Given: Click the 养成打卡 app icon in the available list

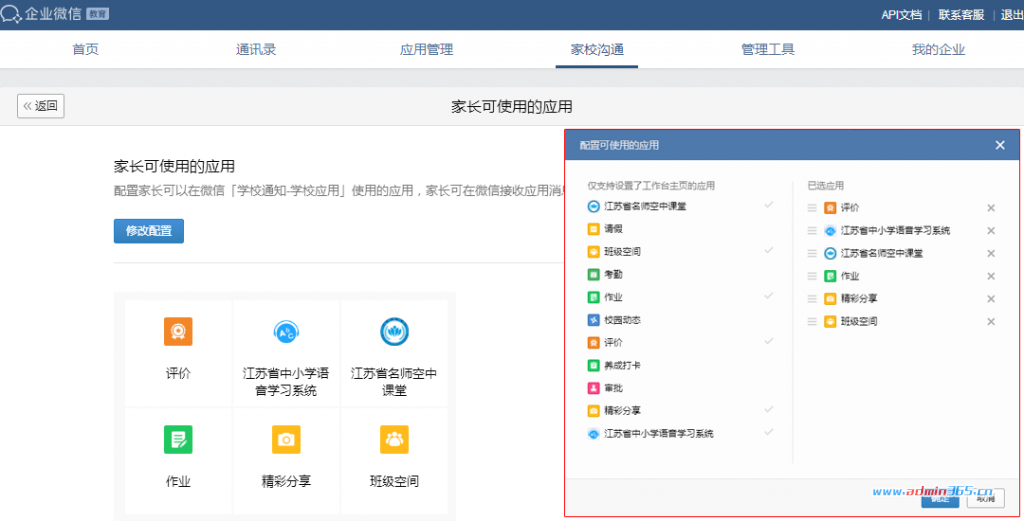Looking at the screenshot, I should tap(593, 366).
